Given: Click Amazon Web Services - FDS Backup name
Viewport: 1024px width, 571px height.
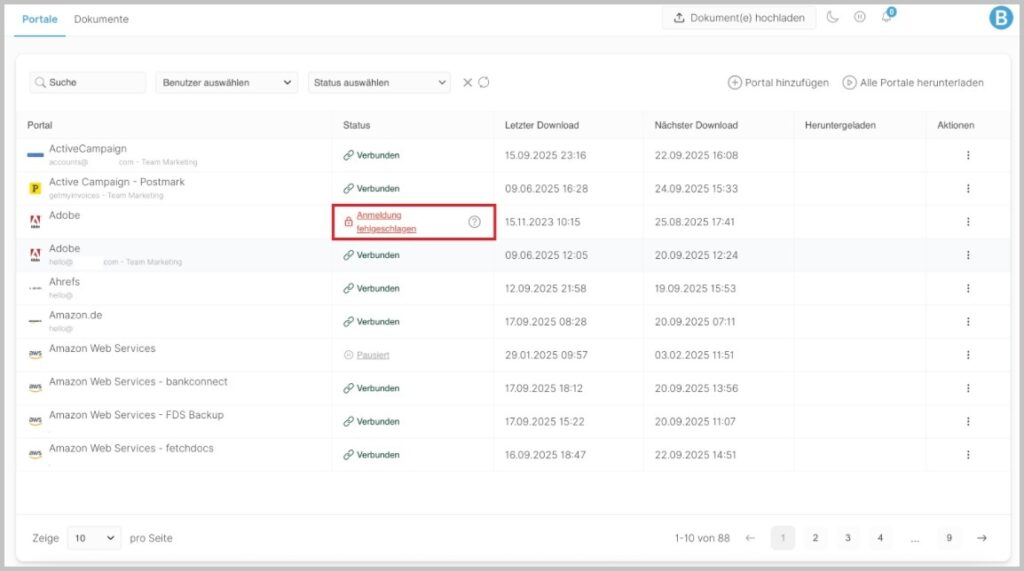Looking at the screenshot, I should (136, 415).
